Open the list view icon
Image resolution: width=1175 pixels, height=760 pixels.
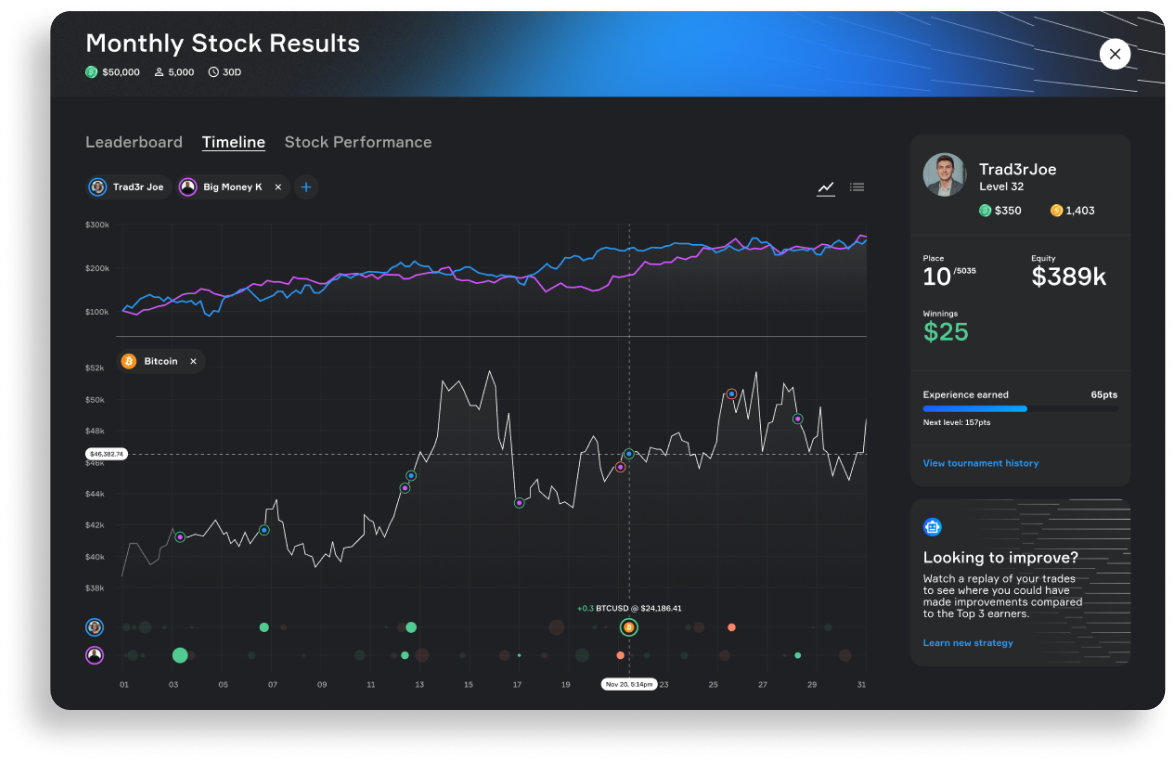point(856,186)
